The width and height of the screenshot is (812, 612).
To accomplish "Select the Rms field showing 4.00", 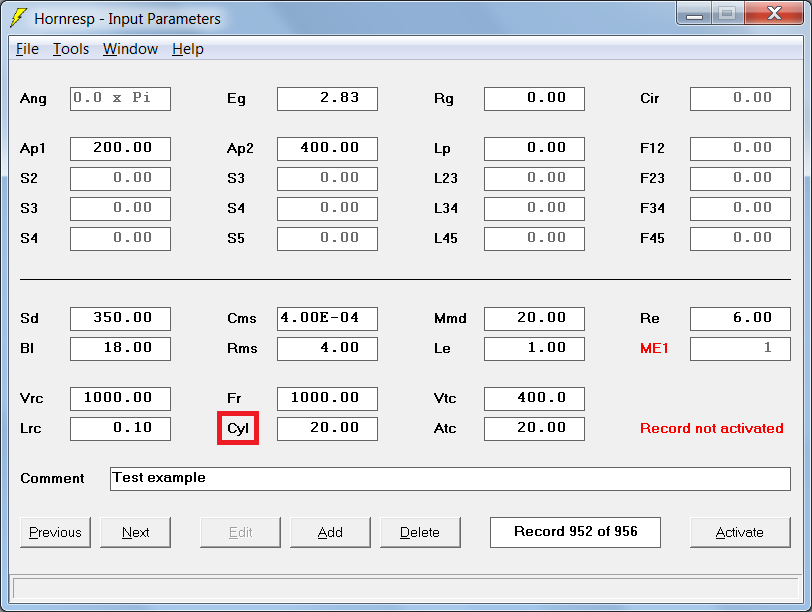I will [327, 348].
